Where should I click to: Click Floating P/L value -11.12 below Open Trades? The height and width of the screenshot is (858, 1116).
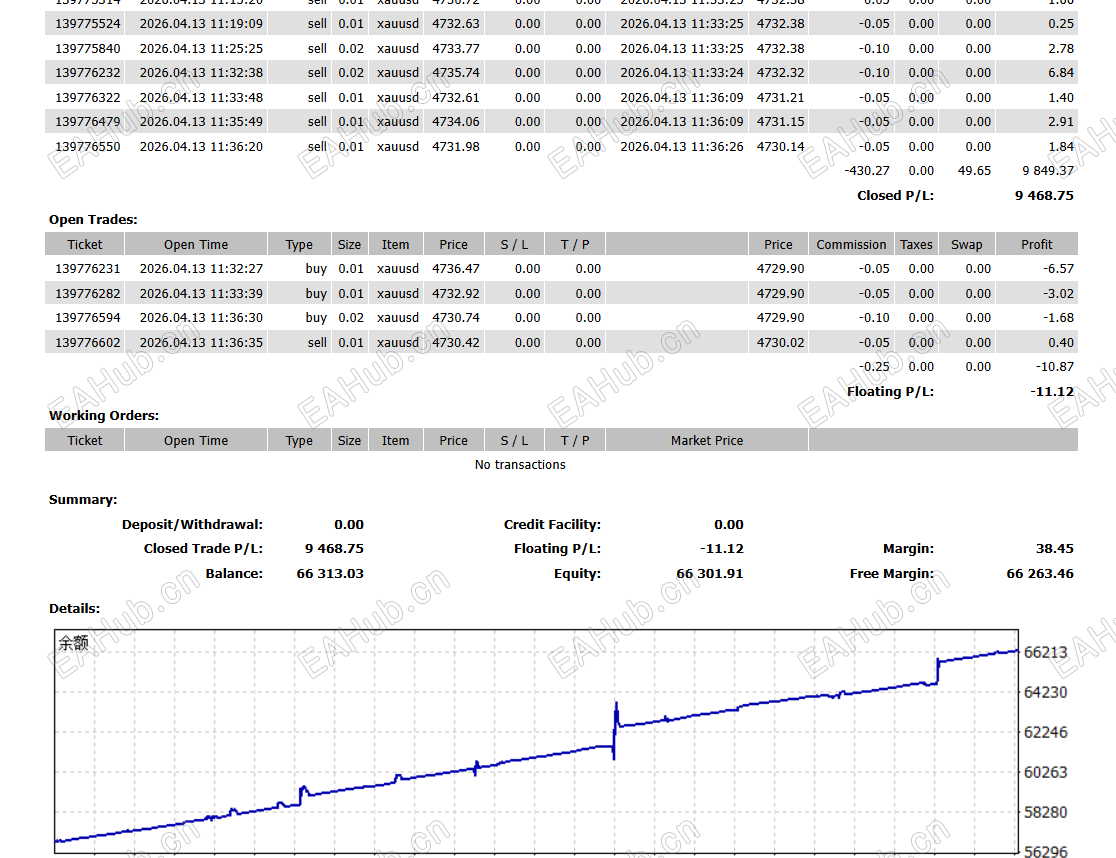point(1052,392)
